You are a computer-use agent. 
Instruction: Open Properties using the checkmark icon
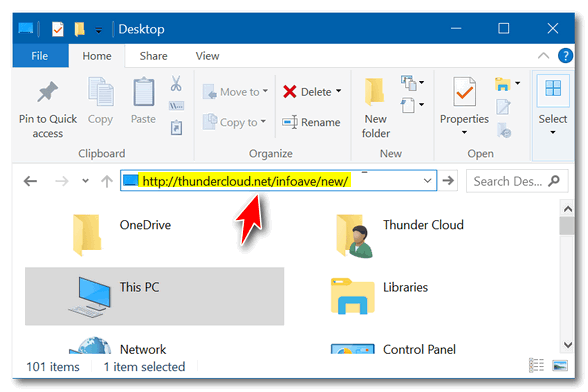pos(464,92)
